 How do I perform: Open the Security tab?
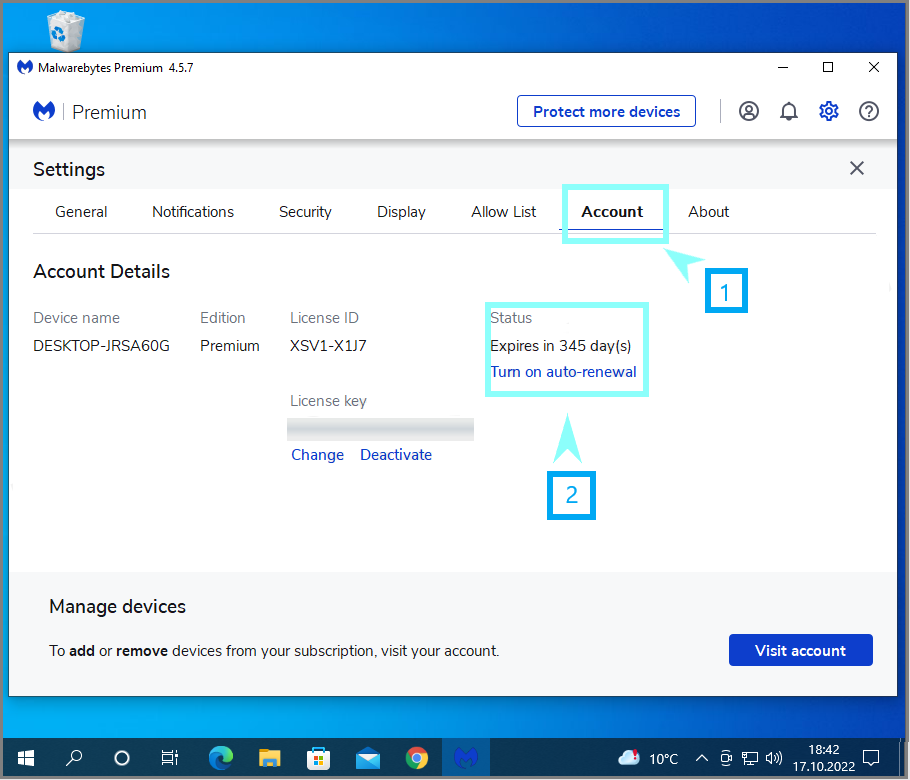[305, 212]
